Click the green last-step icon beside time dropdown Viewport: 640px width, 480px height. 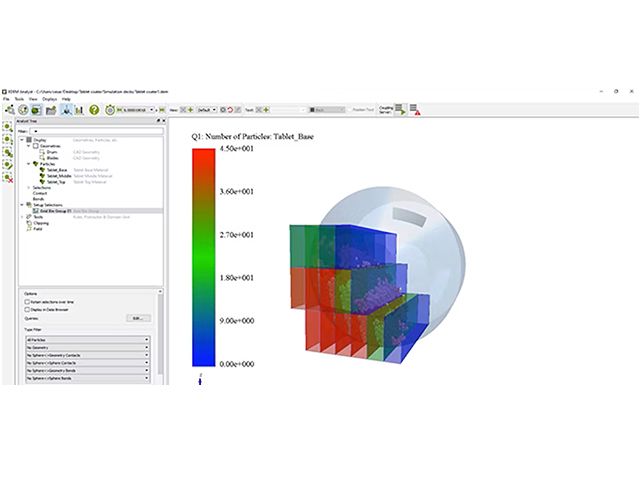point(162,110)
